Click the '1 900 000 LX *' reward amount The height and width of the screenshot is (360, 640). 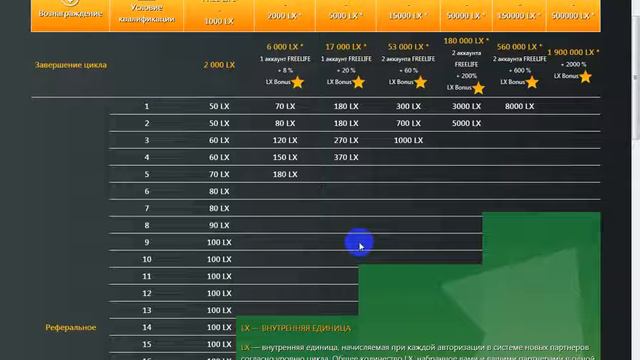pyautogui.click(x=573, y=52)
